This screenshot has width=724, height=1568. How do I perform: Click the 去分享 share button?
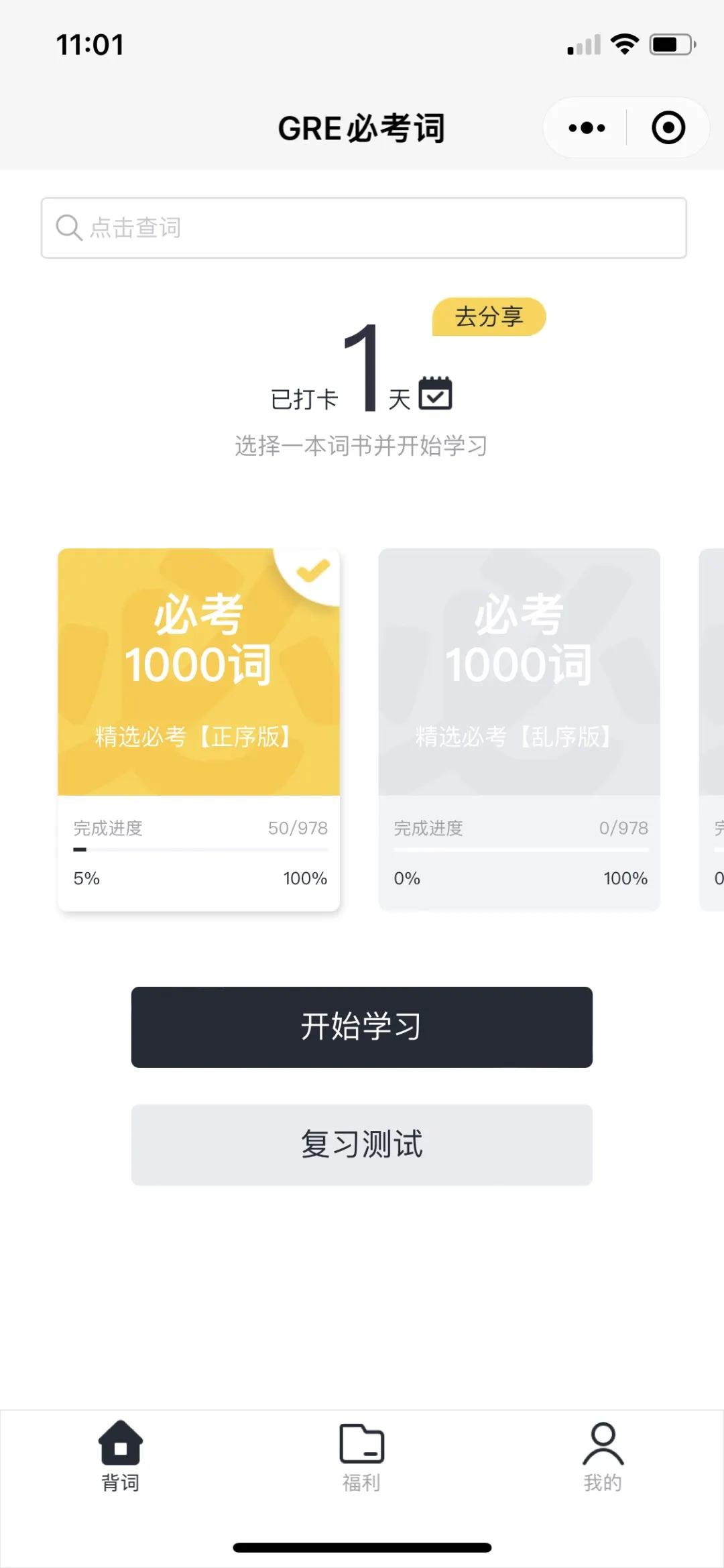(489, 317)
